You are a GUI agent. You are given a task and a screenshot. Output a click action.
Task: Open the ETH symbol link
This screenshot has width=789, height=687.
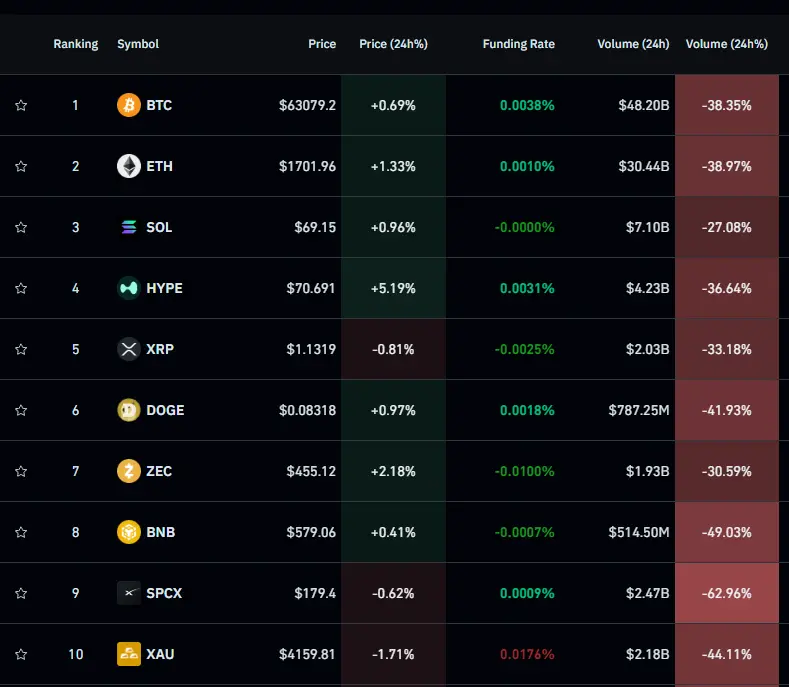[159, 166]
